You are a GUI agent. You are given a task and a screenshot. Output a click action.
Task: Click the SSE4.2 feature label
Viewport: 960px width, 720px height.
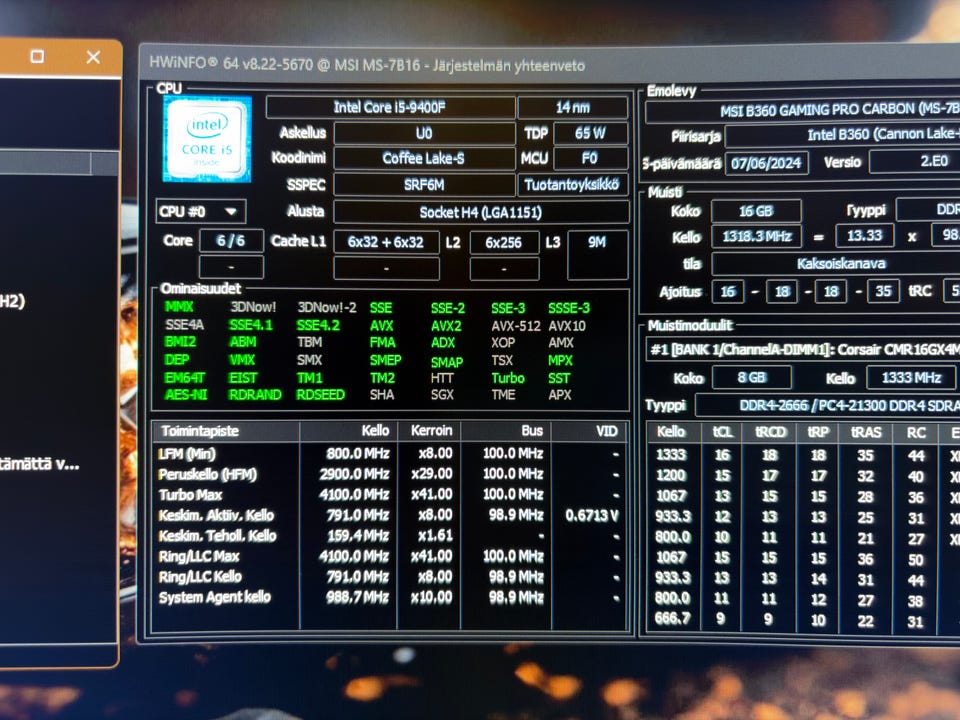click(x=318, y=325)
